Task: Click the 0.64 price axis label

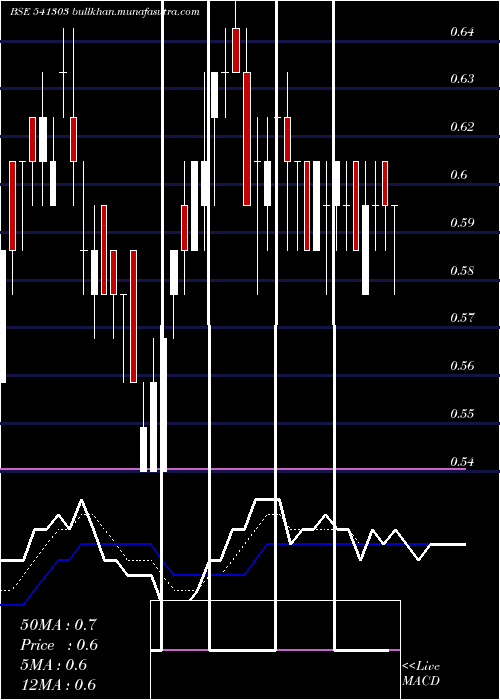Action: pos(462,32)
